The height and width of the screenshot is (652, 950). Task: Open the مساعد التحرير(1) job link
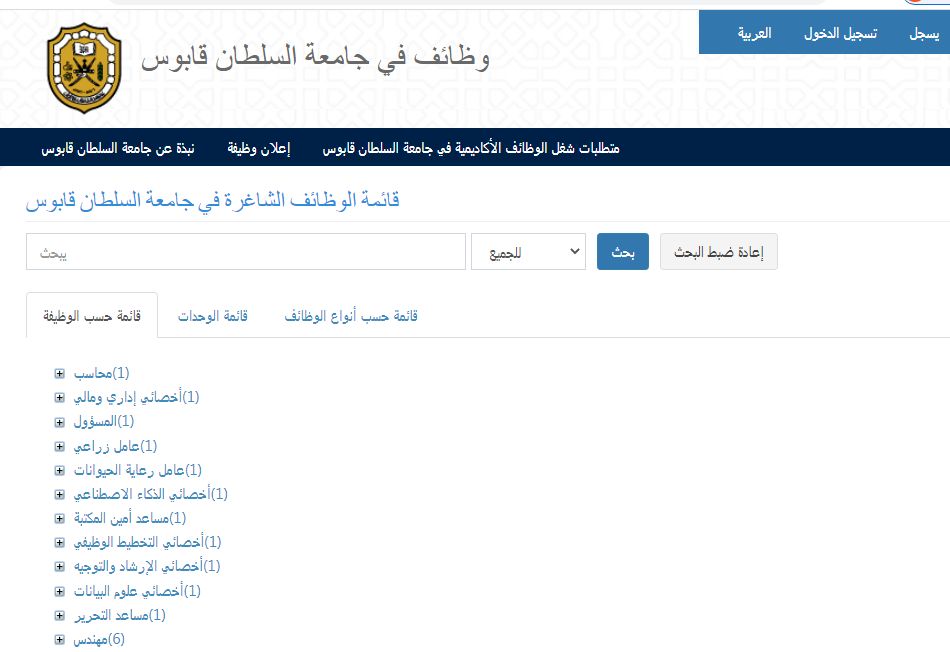[119, 616]
